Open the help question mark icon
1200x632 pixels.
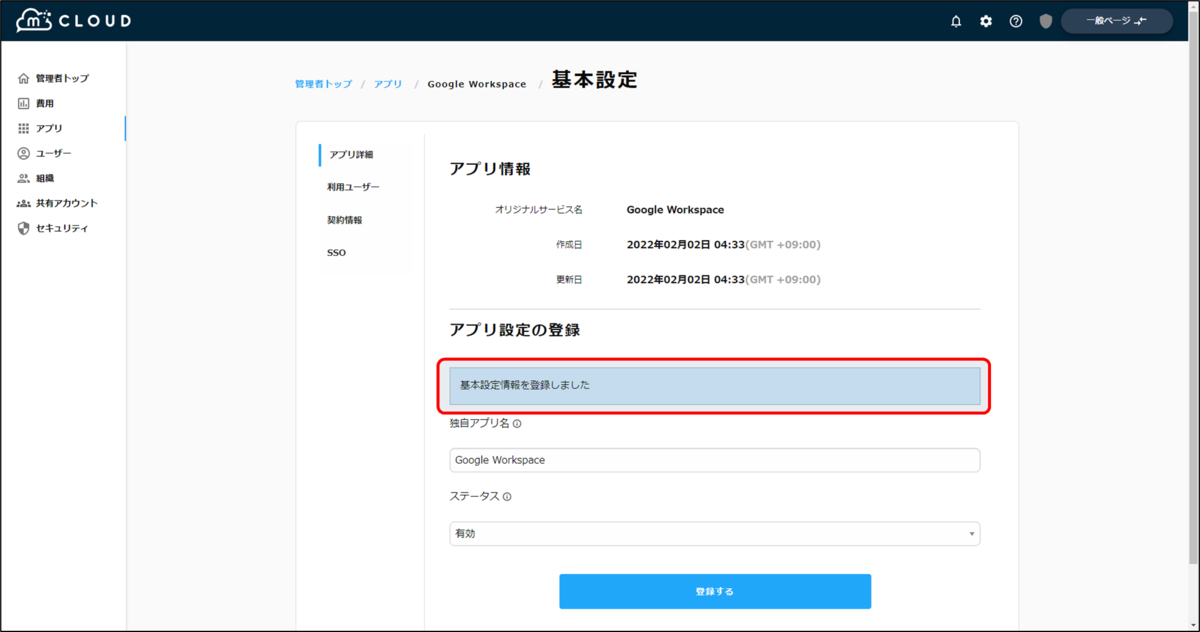coord(1016,21)
